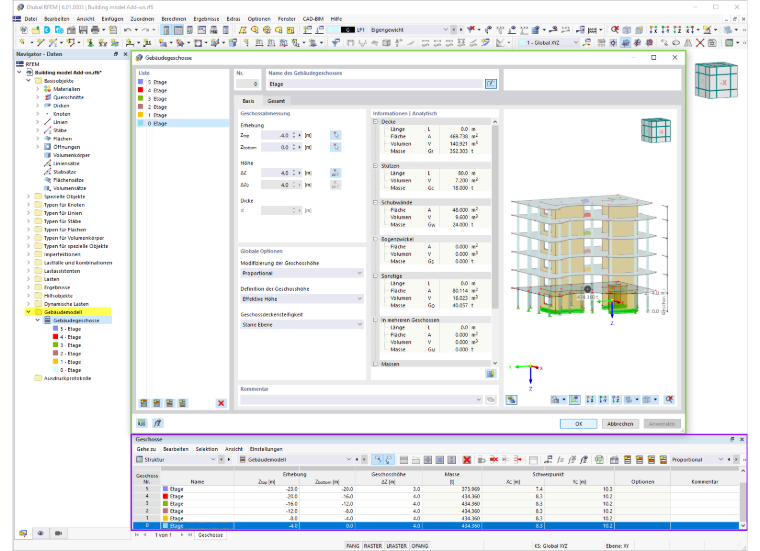Switch to the Gesamt tab
The height and width of the screenshot is (551, 760).
coord(276,101)
